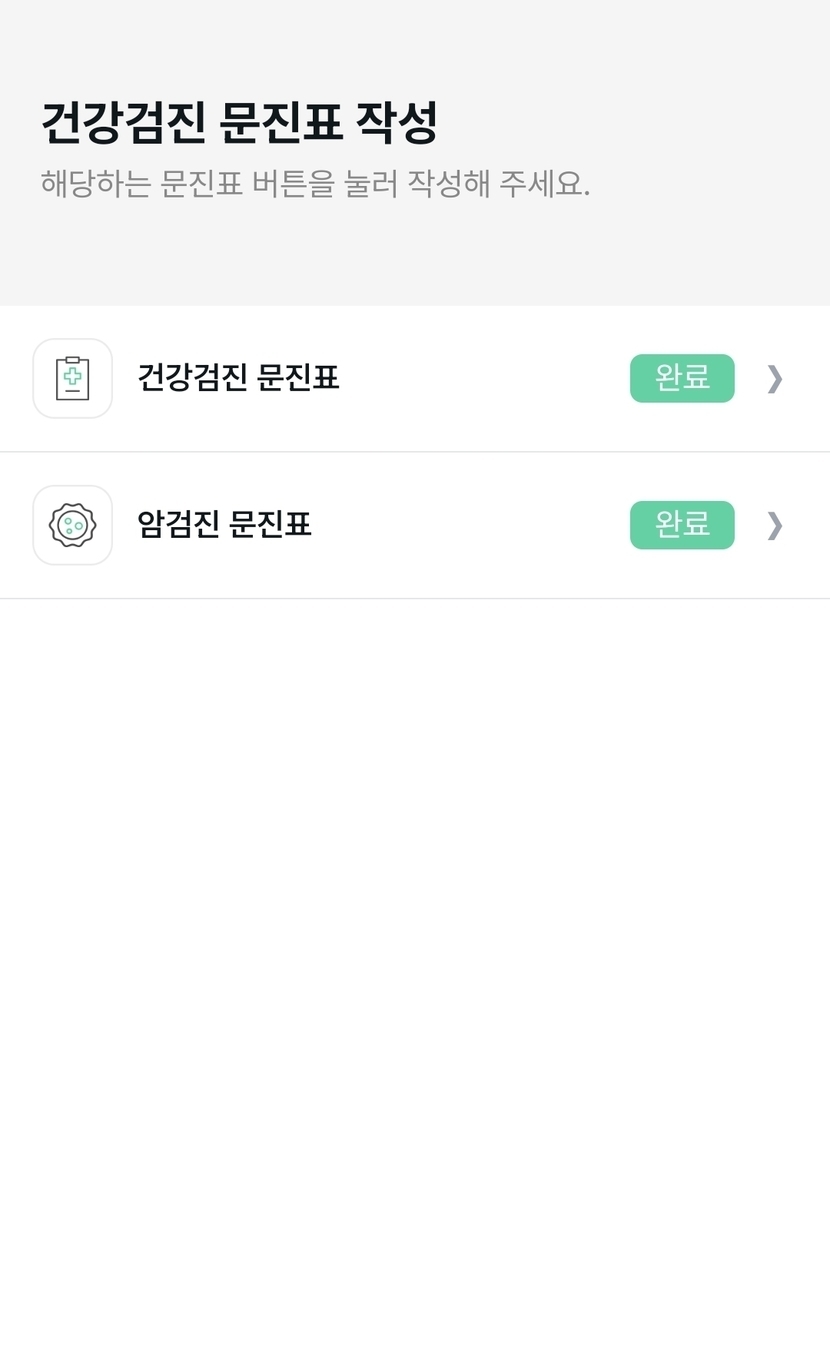Click the small circles inside the cell icon
This screenshot has width=830, height=1370.
[x=72, y=525]
